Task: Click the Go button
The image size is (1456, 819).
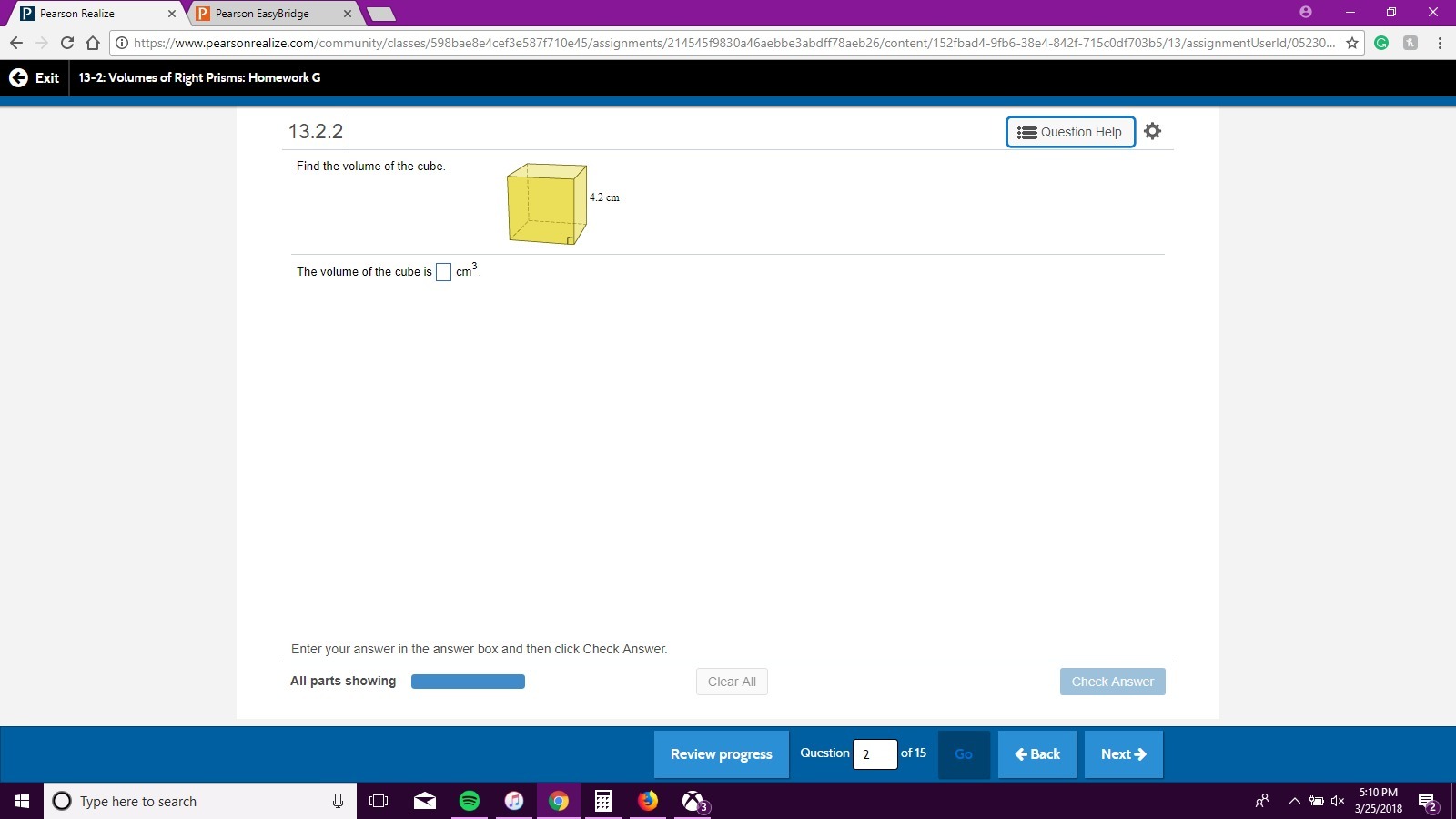Action: [964, 754]
